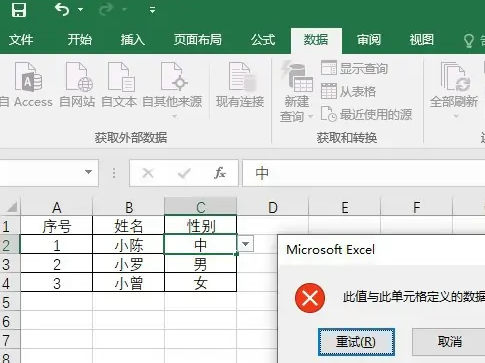Select column C header
The height and width of the screenshot is (363, 485).
click(201, 207)
